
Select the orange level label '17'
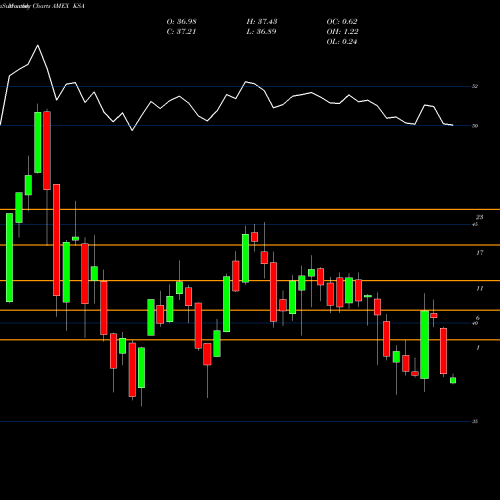(479, 253)
